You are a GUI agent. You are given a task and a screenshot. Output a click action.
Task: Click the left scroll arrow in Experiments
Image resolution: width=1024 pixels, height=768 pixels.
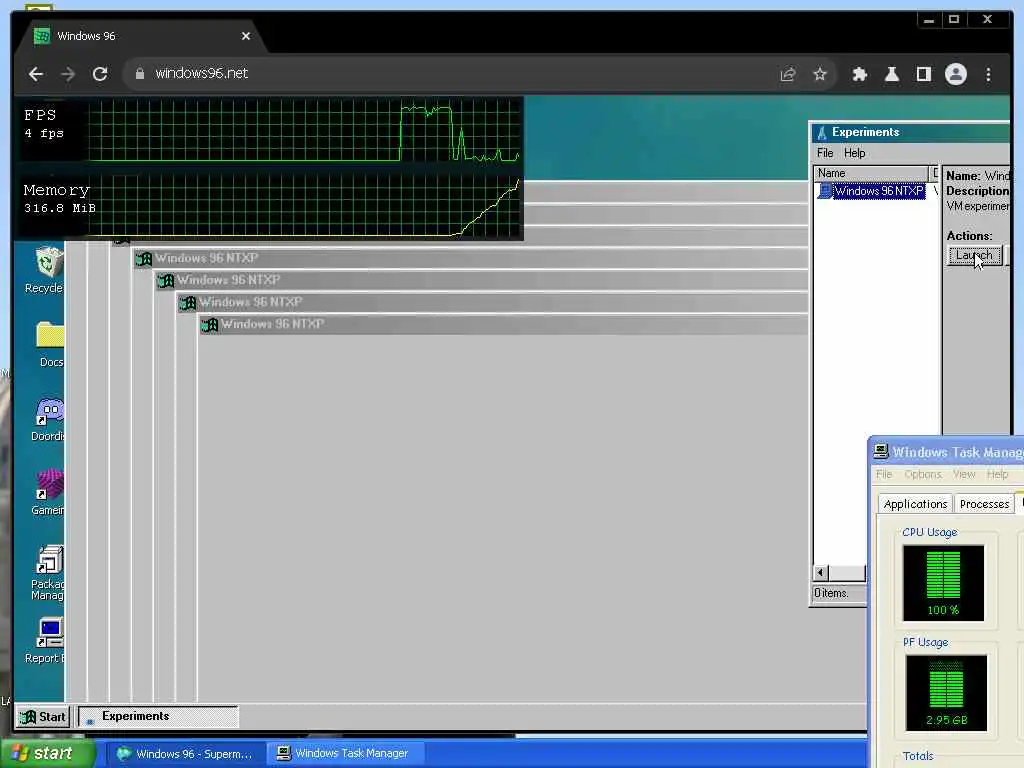tap(821, 573)
